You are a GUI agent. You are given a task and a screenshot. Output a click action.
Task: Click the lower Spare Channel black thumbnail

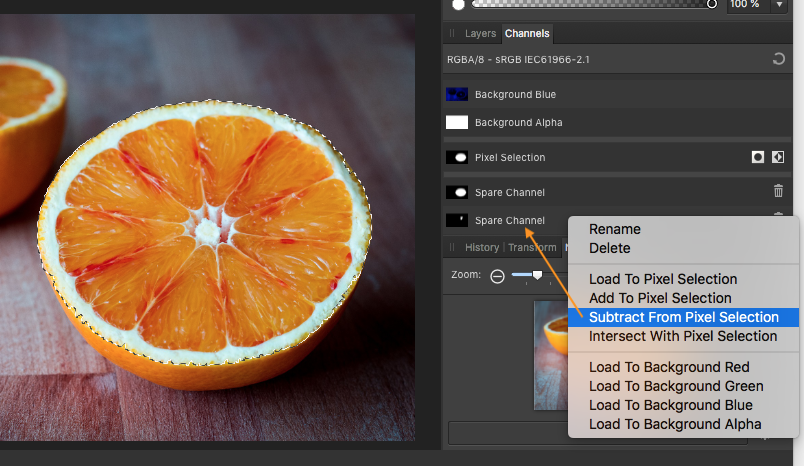point(456,220)
